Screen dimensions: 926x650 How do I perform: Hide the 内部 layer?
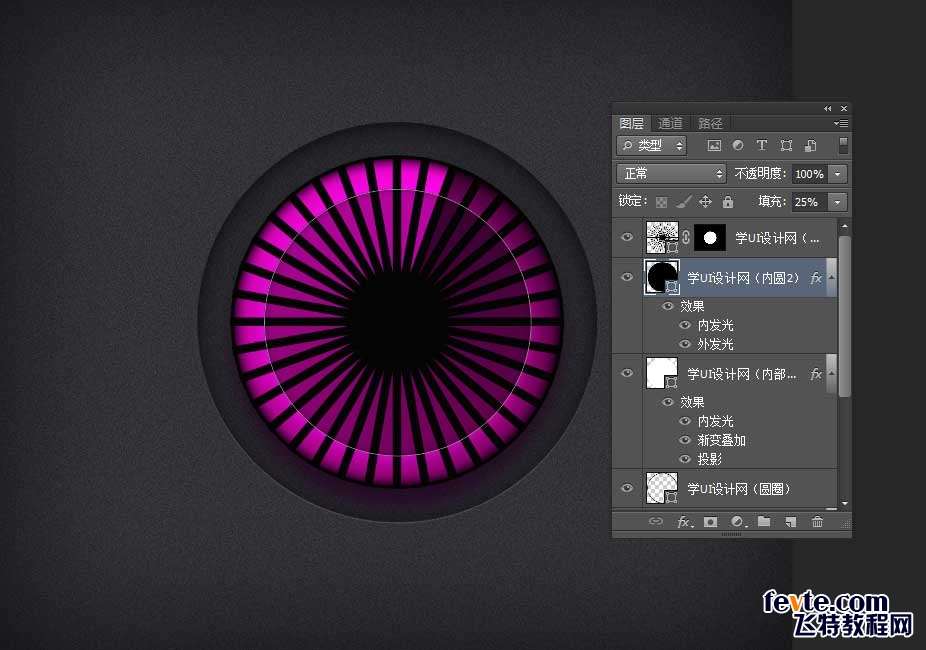tap(627, 373)
